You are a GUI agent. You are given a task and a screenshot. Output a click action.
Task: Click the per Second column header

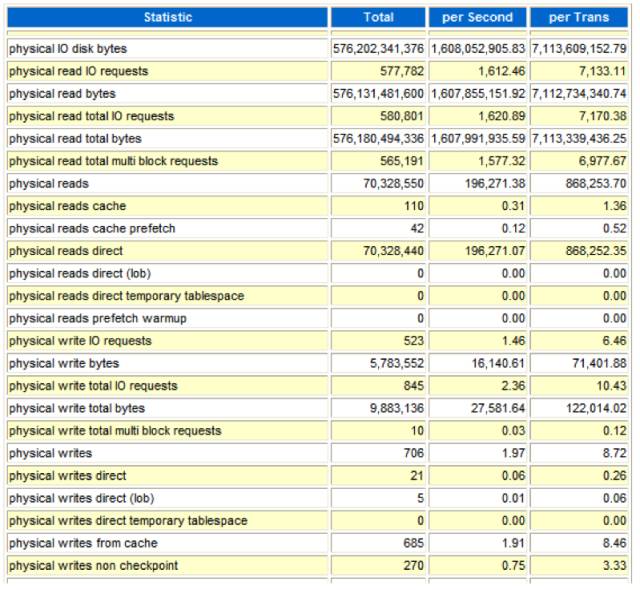[x=478, y=17]
